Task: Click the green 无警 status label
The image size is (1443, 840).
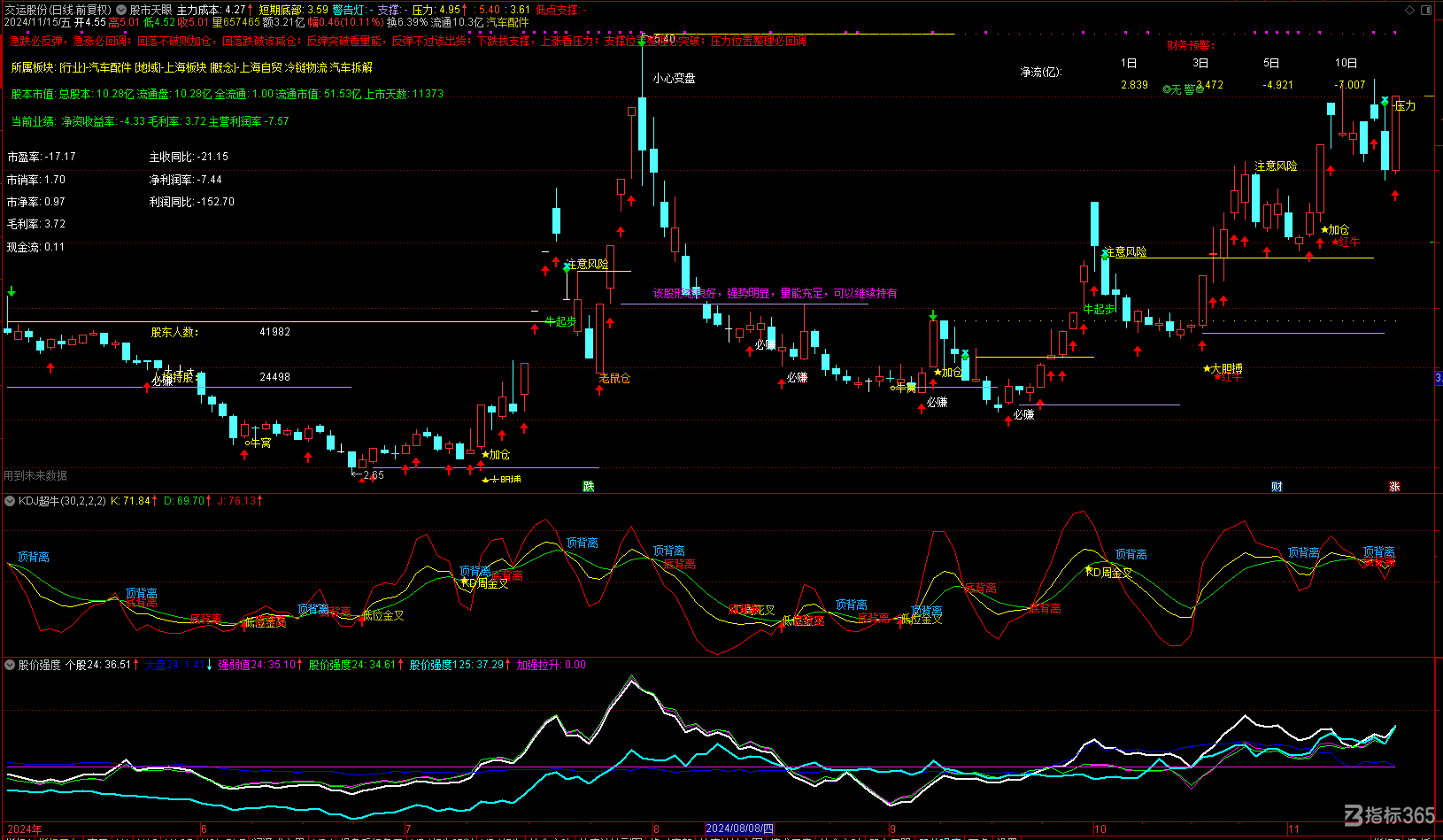Action: (x=1183, y=89)
